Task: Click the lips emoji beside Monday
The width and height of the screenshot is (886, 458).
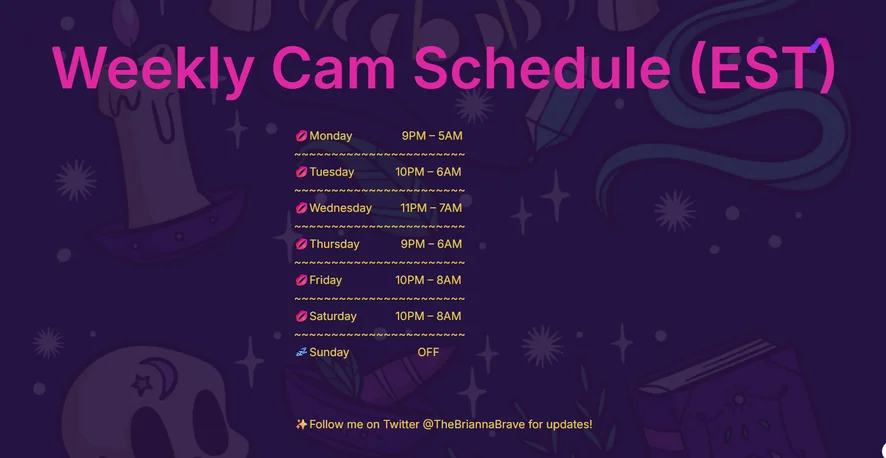Action: click(x=301, y=136)
